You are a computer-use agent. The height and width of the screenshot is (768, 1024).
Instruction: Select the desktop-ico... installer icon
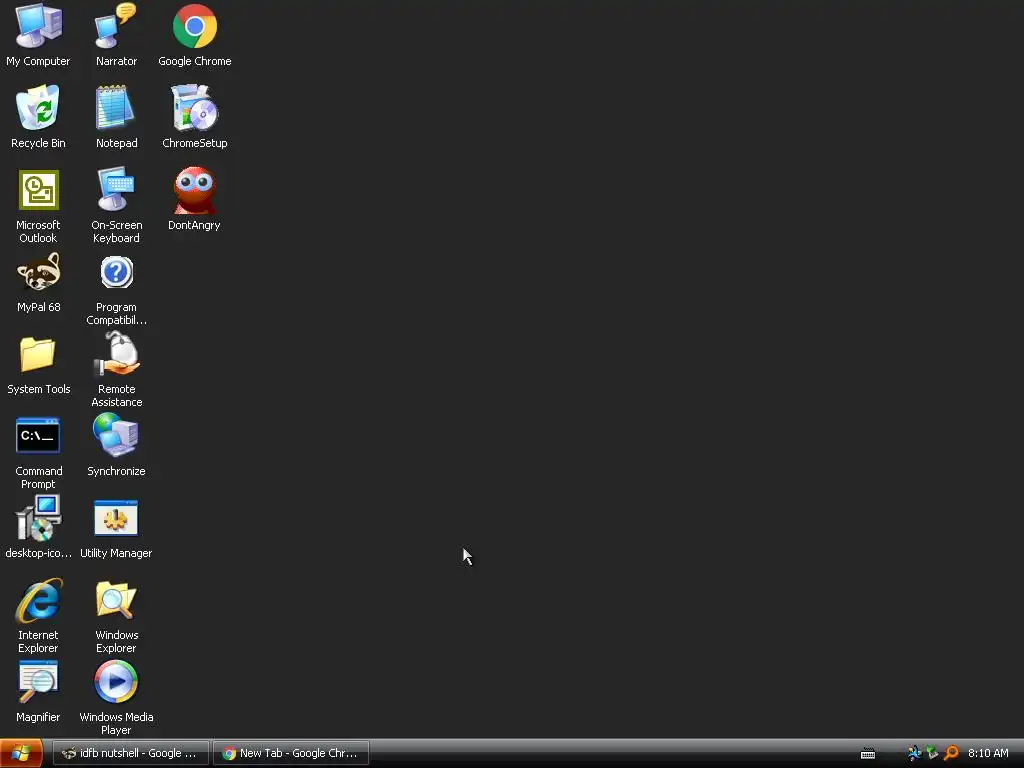tap(39, 518)
